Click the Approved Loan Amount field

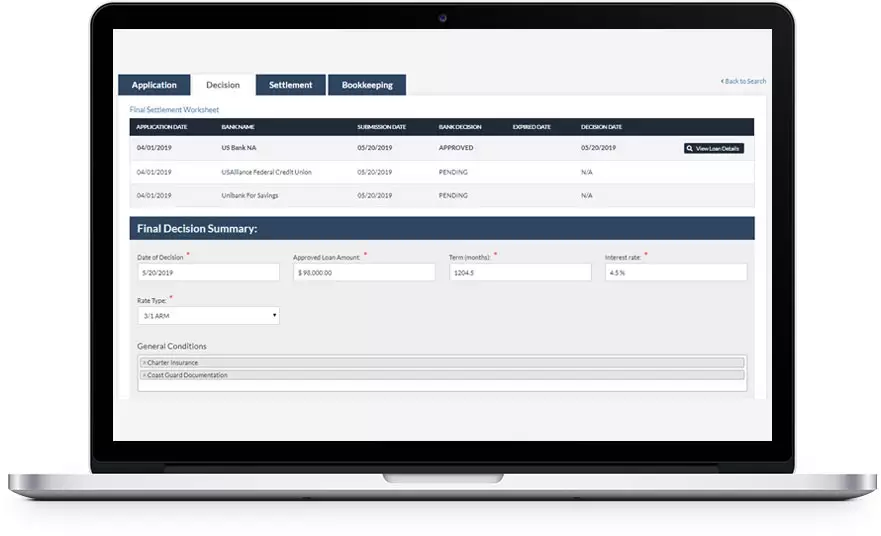coord(364,272)
